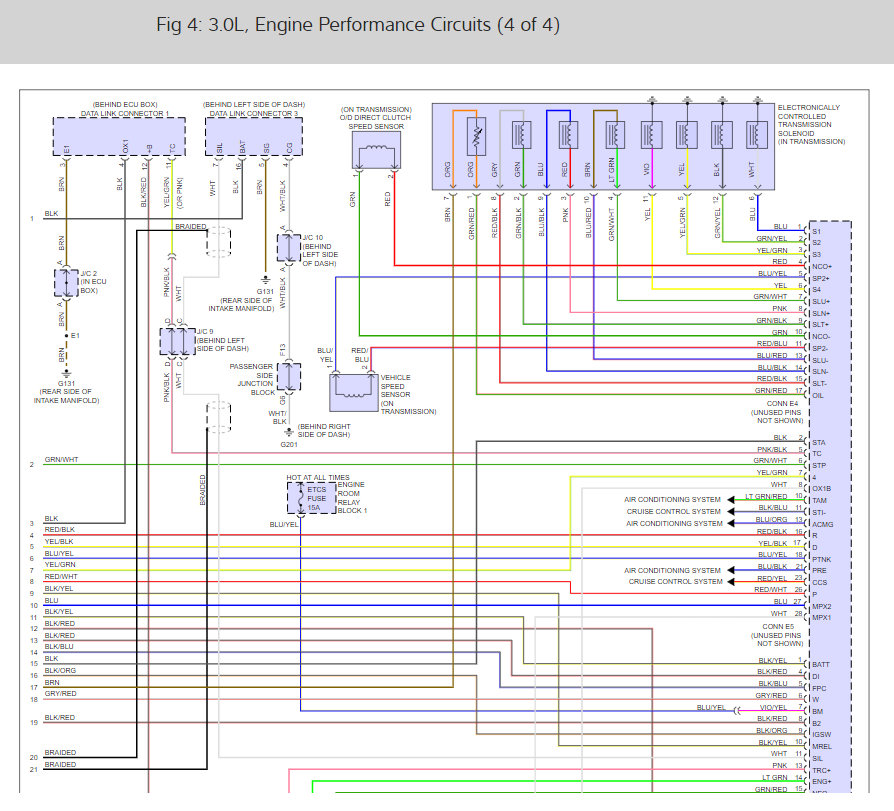
Task: Click the J/C 2 junction connector symbol
Action: coord(65,284)
